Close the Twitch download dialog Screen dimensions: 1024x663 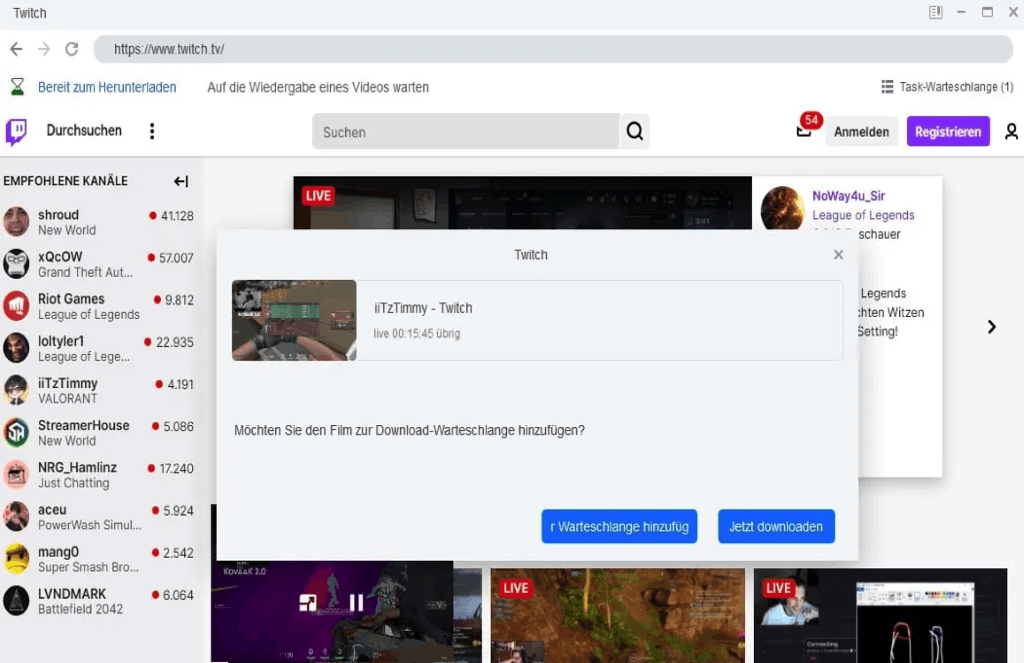click(x=838, y=255)
